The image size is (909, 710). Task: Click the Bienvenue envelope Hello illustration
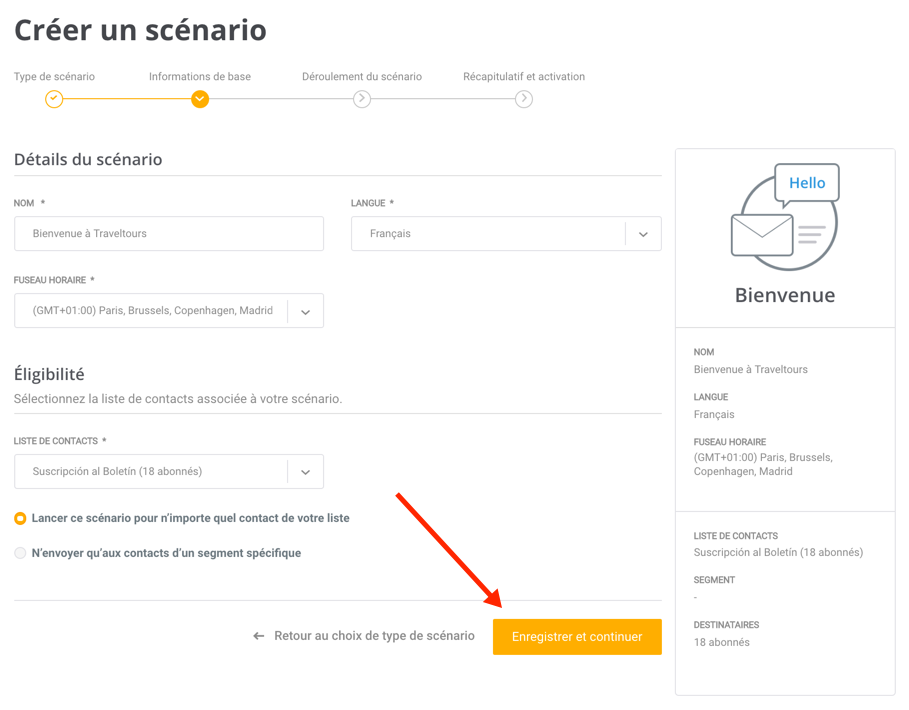785,217
